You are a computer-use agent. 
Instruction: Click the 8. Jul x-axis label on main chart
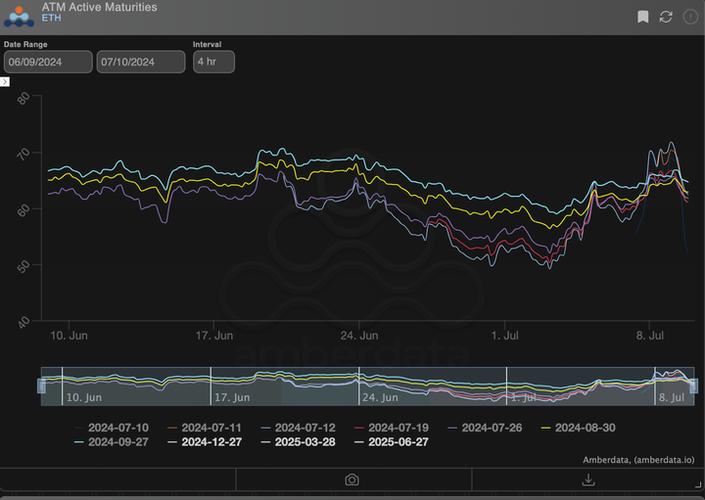tap(650, 335)
